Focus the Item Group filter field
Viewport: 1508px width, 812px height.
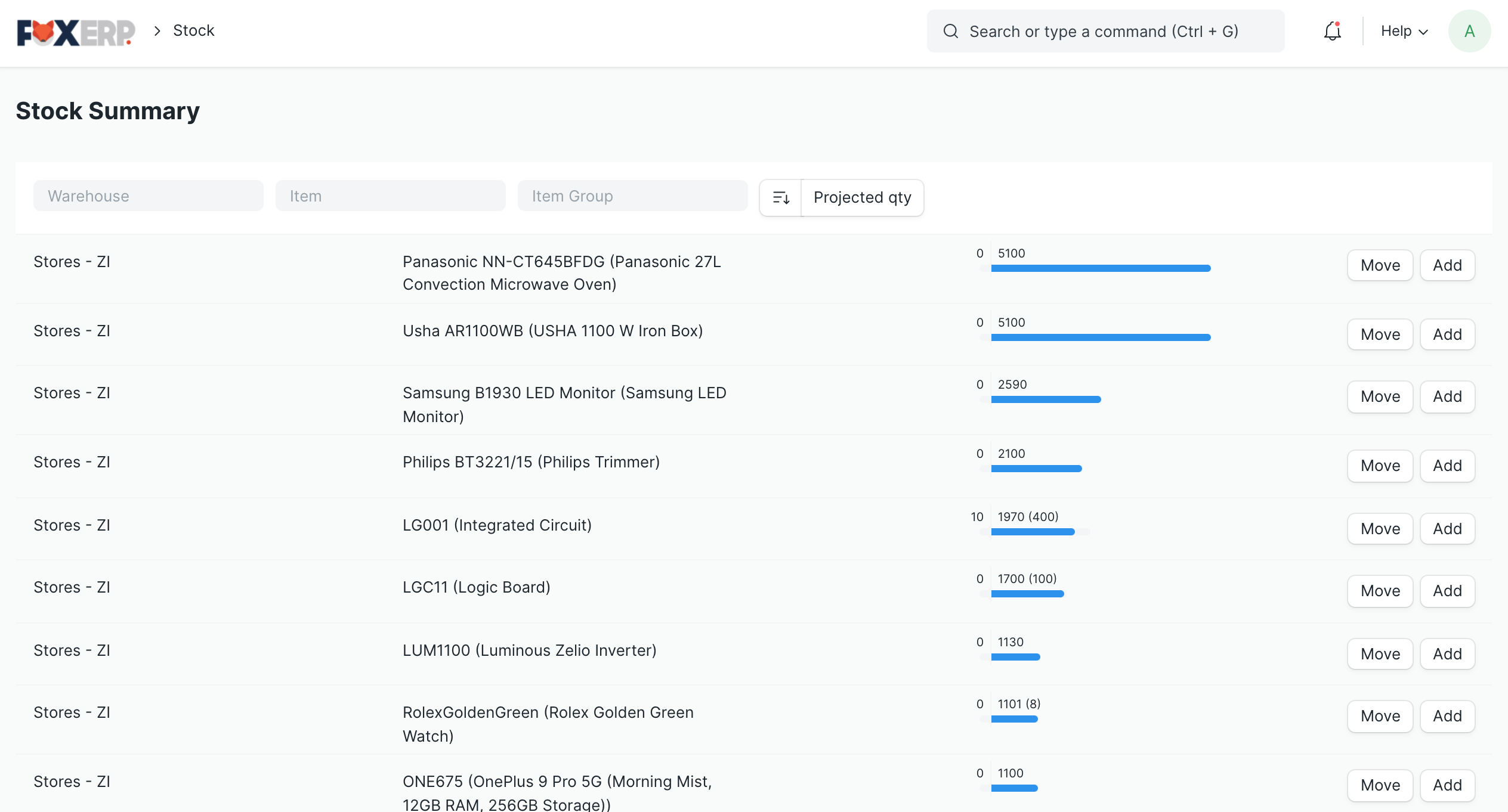tap(632, 196)
